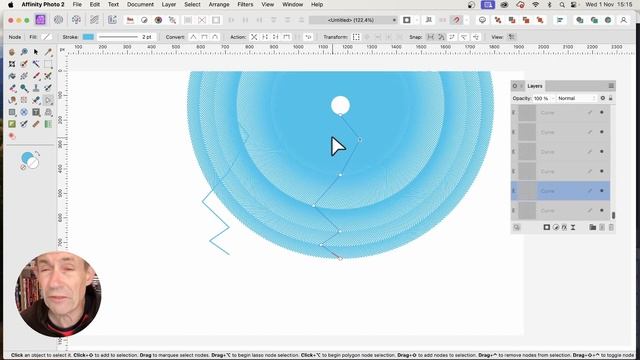
Task: Switch to the Develop Persona
Action: pyautogui.click(x=76, y=20)
